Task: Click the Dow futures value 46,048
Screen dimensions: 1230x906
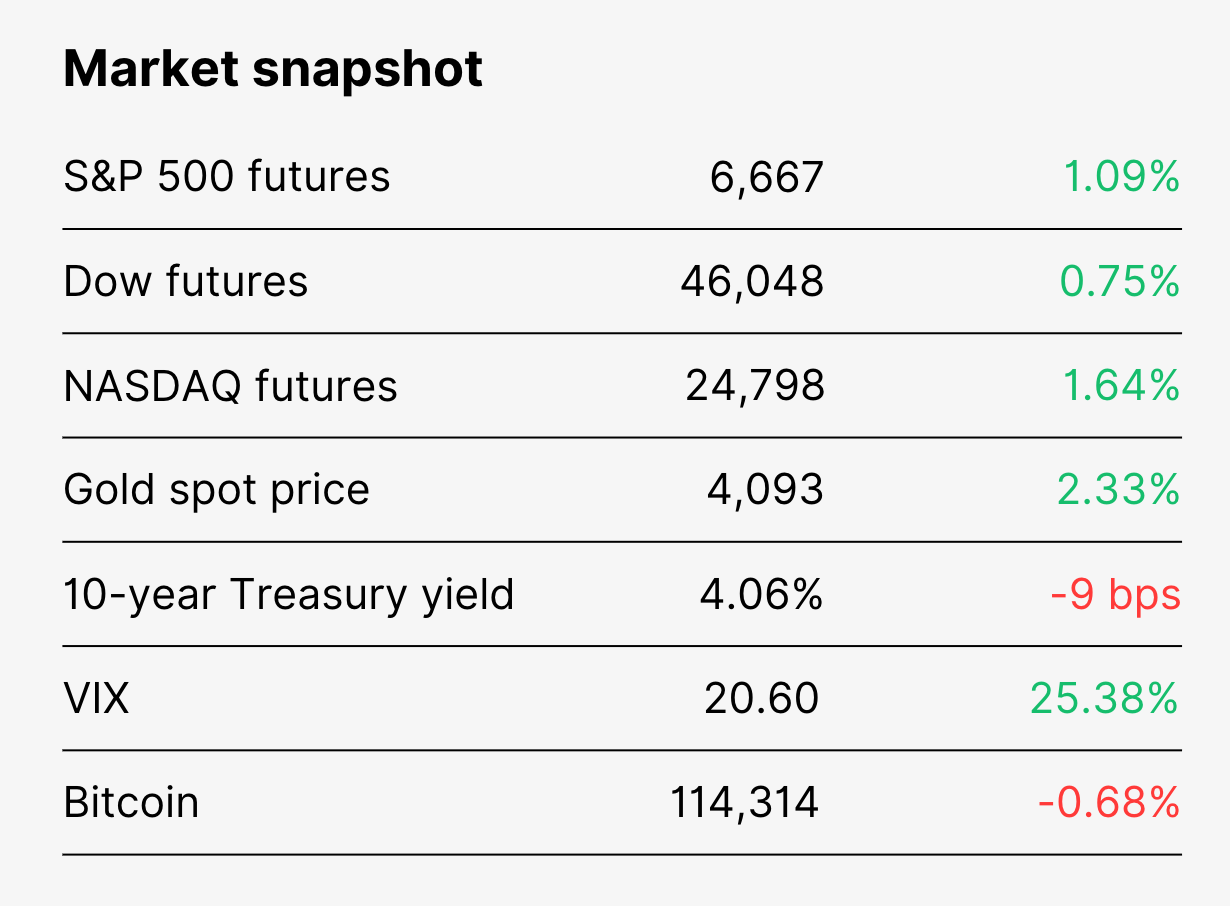Action: 753,282
